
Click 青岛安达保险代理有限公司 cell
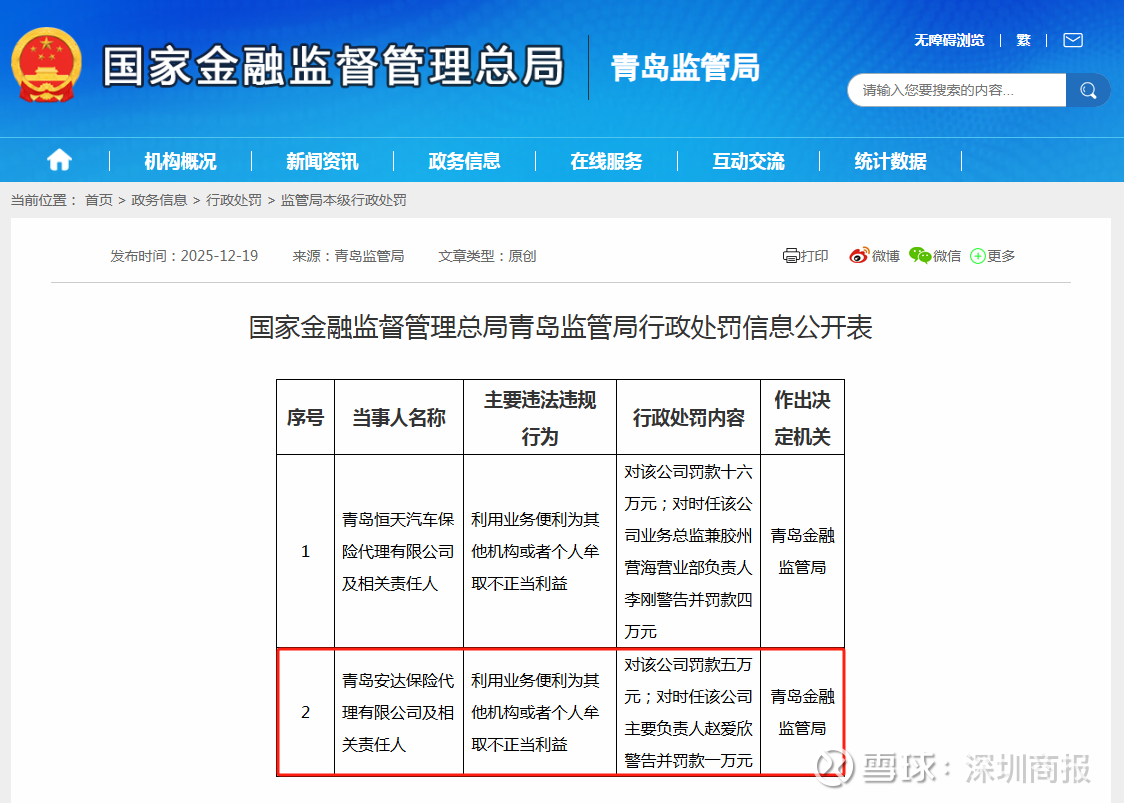[399, 712]
